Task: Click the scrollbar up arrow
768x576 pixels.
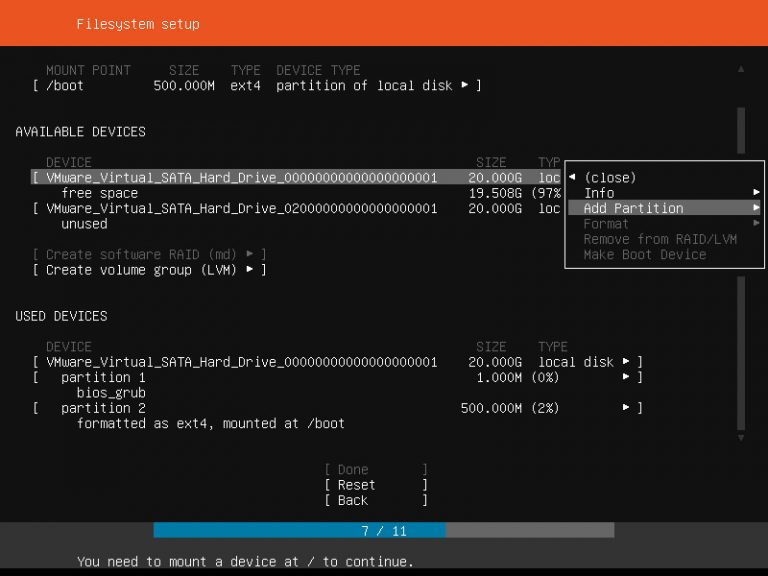Action: pyautogui.click(x=741, y=70)
